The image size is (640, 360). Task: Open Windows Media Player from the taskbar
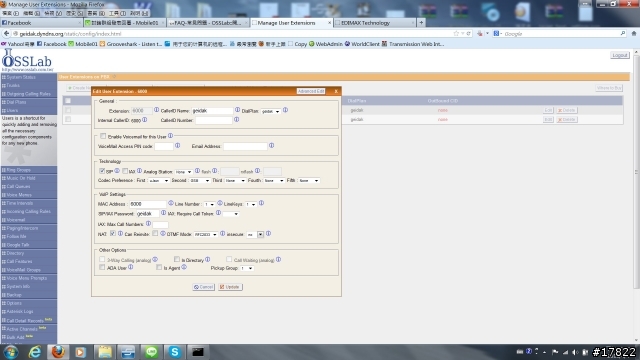coord(80,352)
